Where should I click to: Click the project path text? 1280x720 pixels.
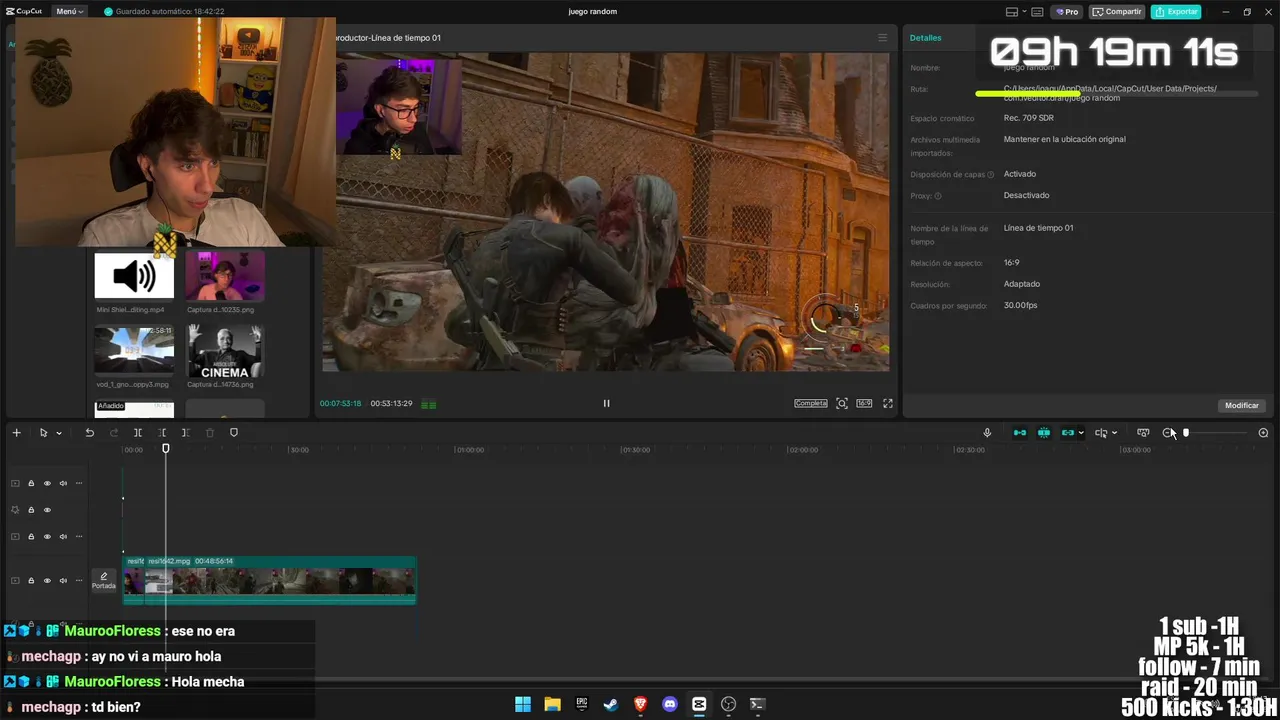(x=1110, y=93)
